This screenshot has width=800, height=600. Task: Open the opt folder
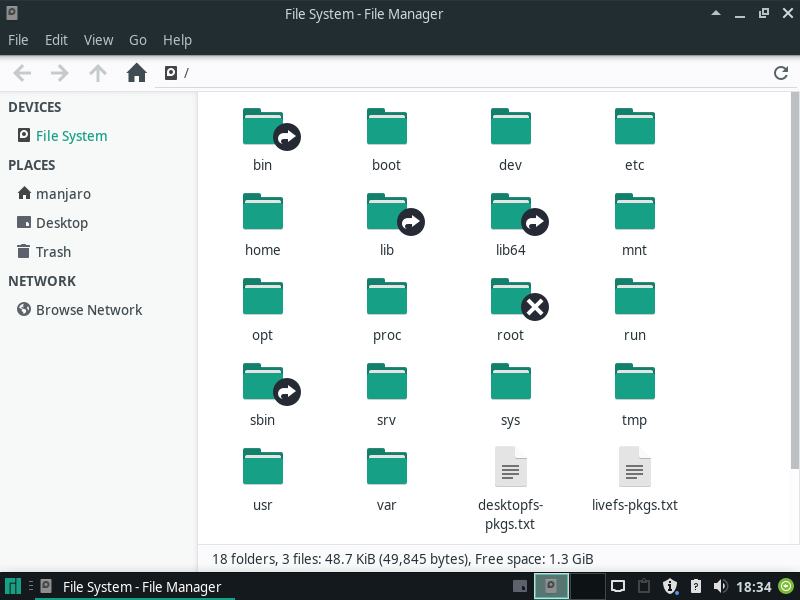tap(263, 296)
